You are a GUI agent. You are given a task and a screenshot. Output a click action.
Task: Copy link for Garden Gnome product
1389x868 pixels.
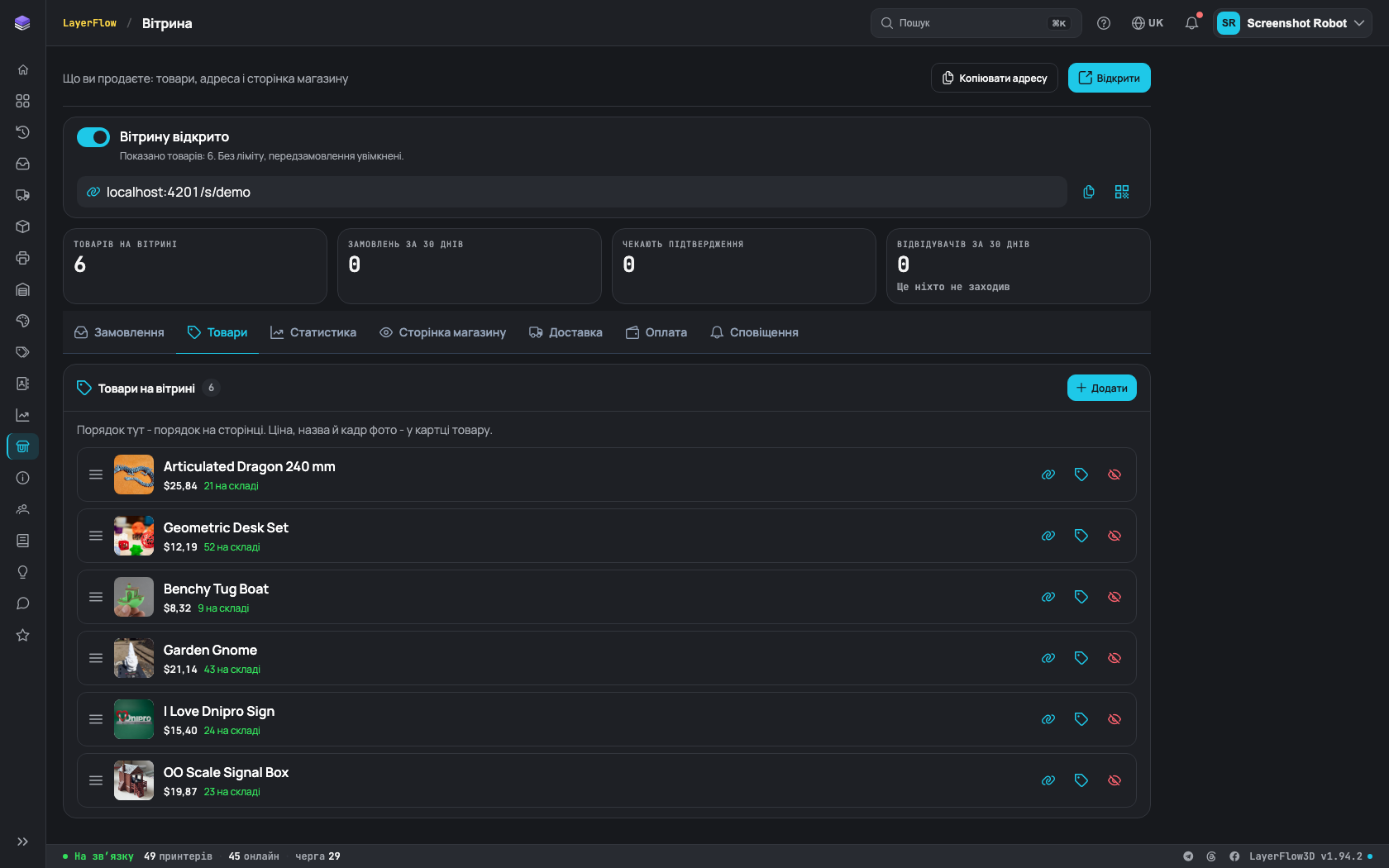(x=1048, y=658)
